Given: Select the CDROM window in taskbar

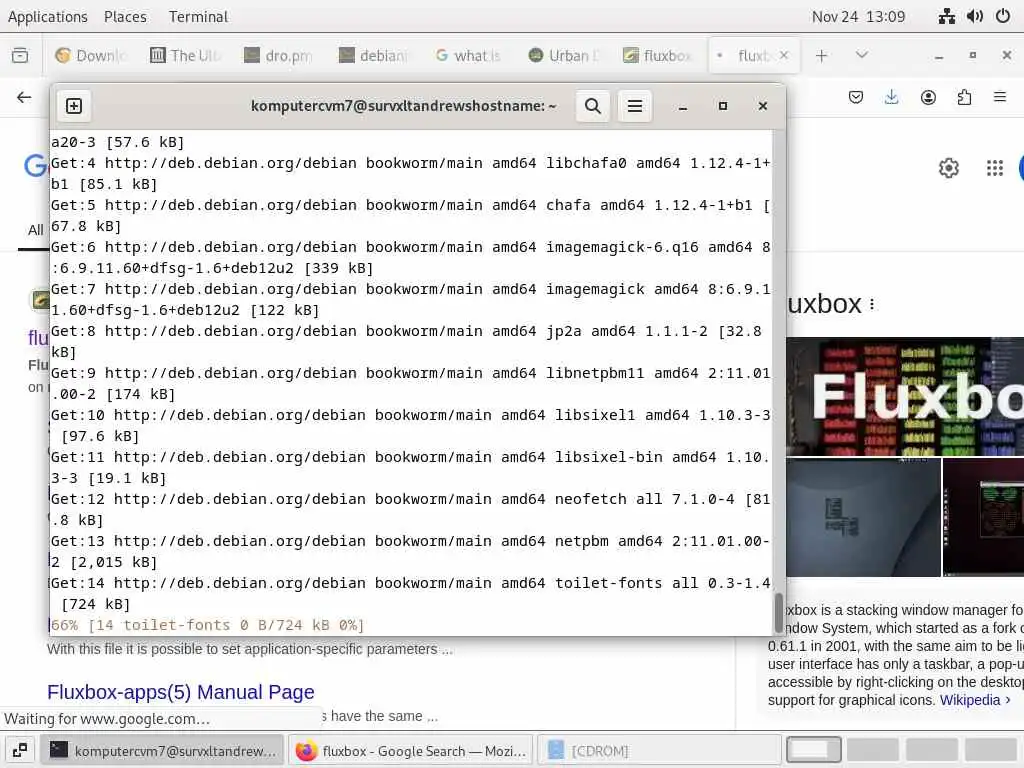Looking at the screenshot, I should (x=659, y=750).
